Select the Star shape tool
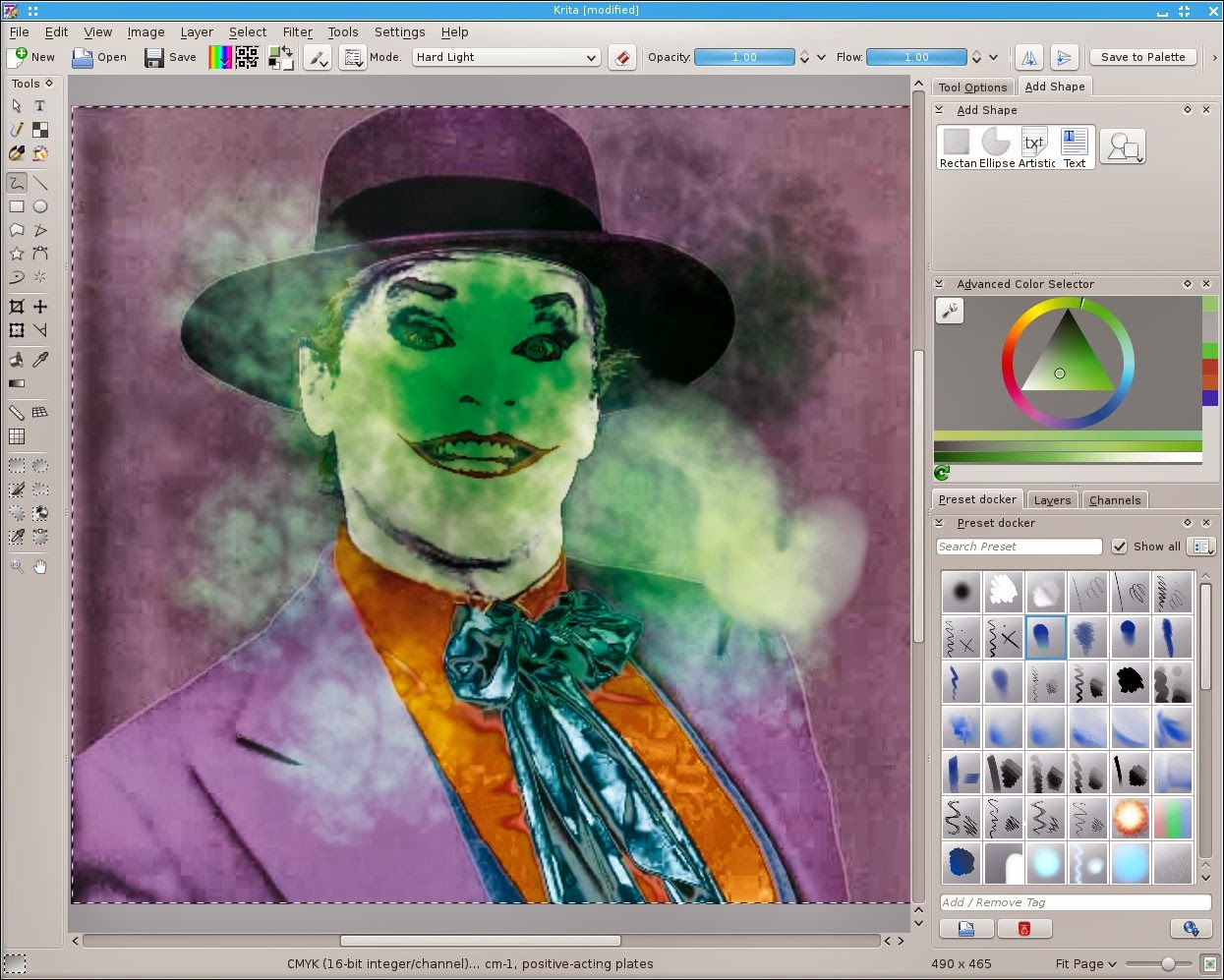 [17, 254]
